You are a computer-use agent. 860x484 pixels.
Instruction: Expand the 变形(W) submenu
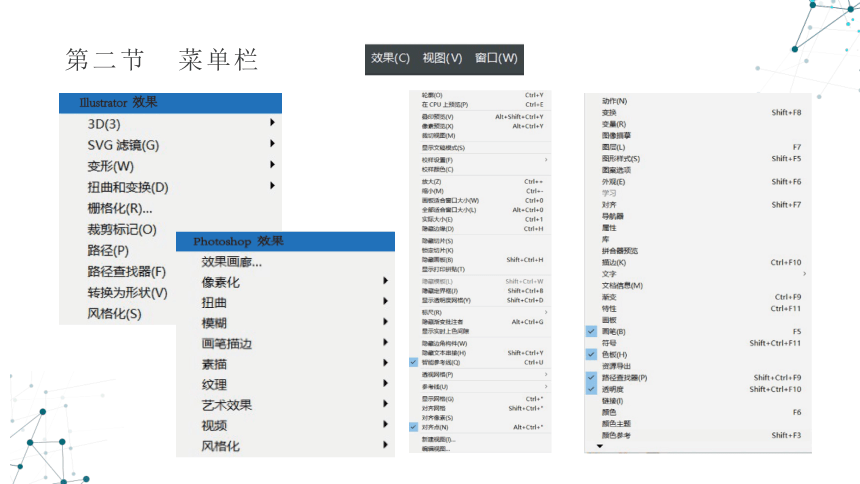(171, 166)
